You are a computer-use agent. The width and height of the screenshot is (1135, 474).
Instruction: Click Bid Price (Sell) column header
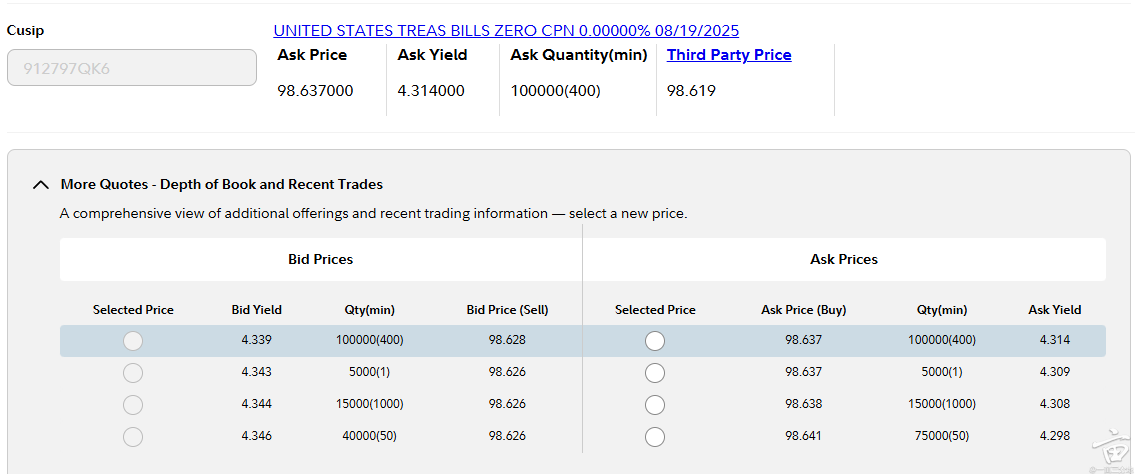coord(507,310)
